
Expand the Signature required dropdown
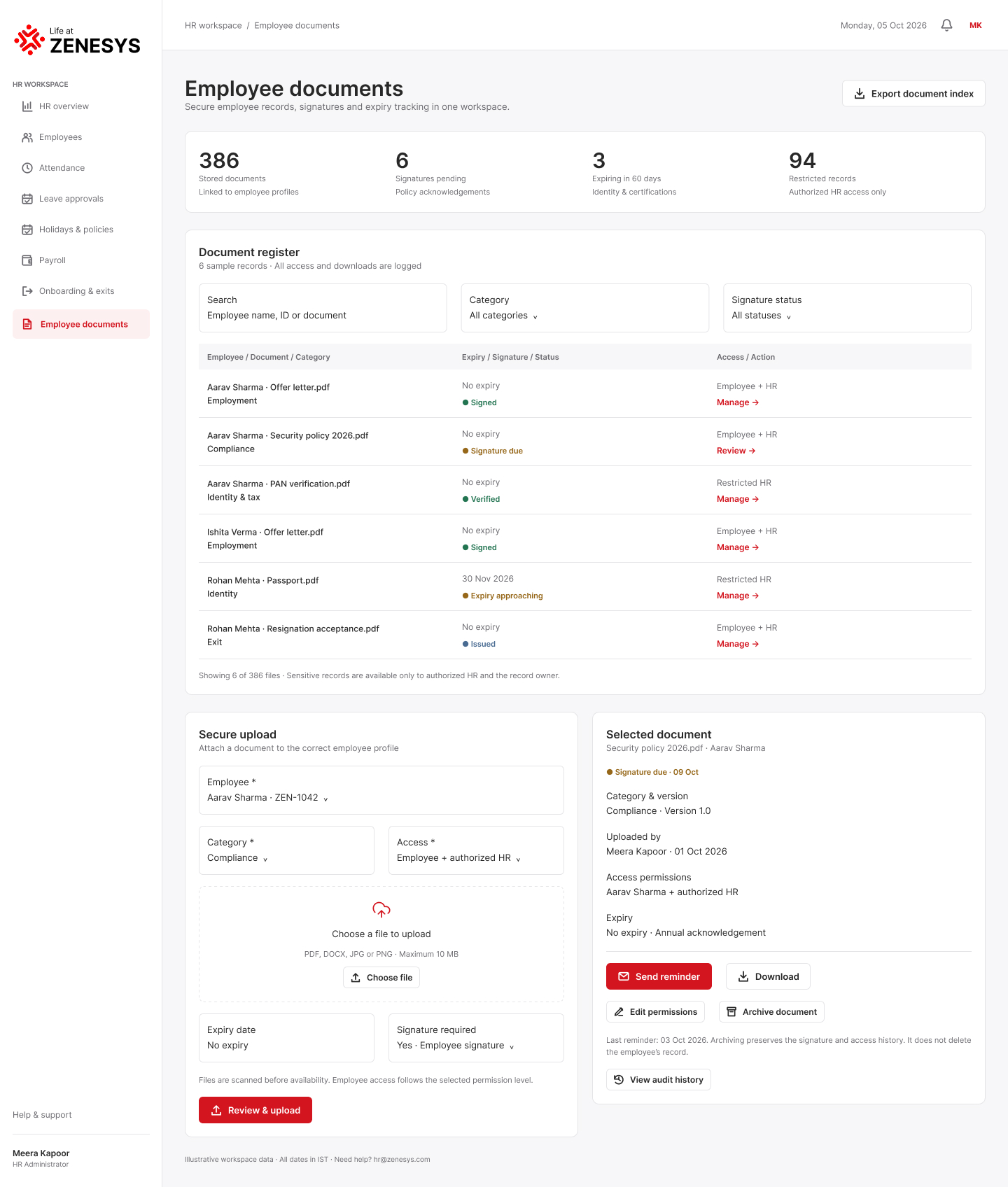476,1038
